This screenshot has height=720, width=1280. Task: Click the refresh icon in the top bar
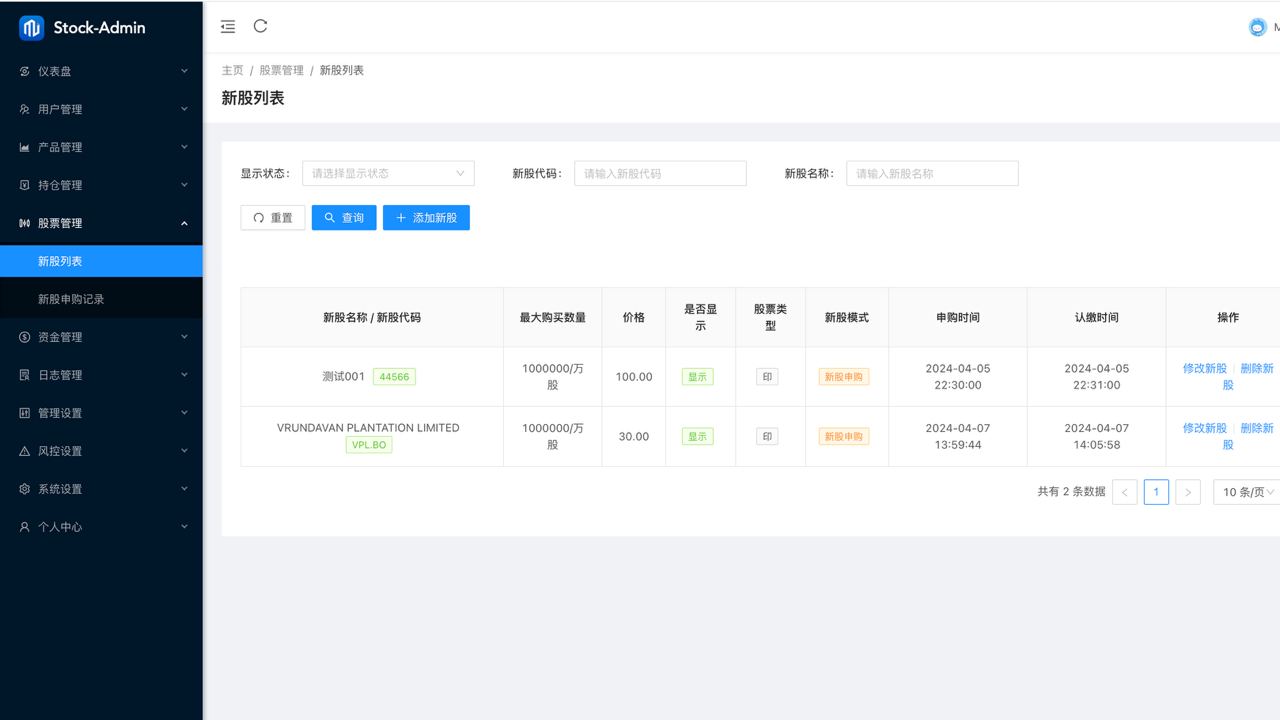click(260, 27)
